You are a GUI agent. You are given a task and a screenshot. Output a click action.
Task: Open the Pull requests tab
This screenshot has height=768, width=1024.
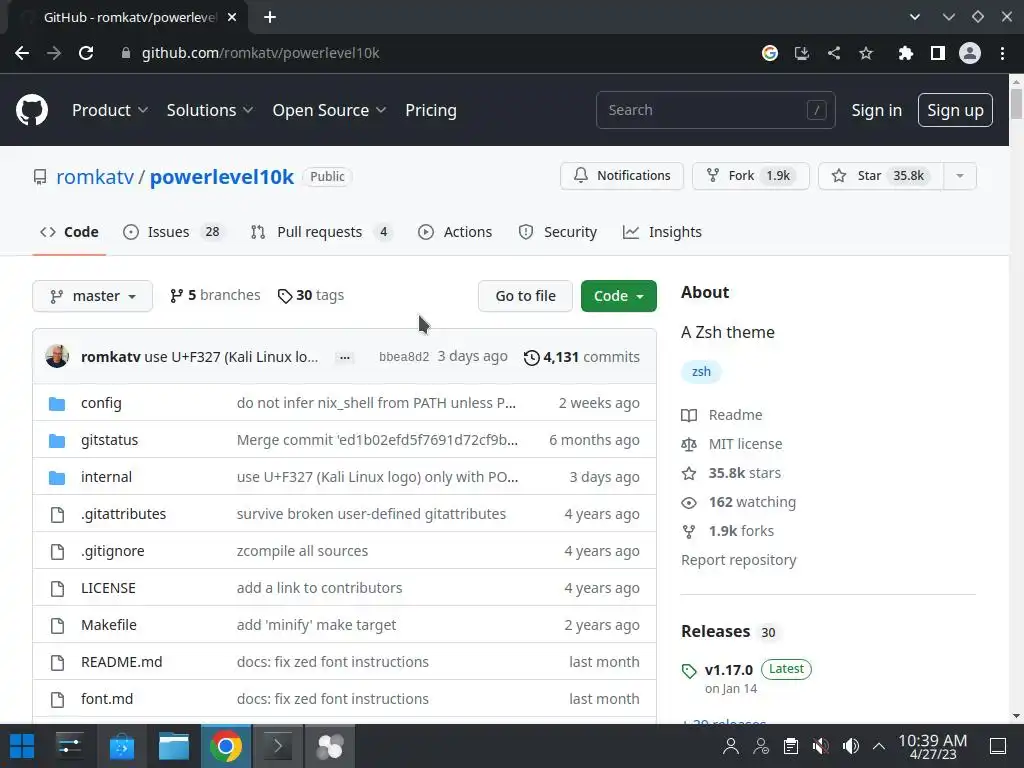point(322,232)
